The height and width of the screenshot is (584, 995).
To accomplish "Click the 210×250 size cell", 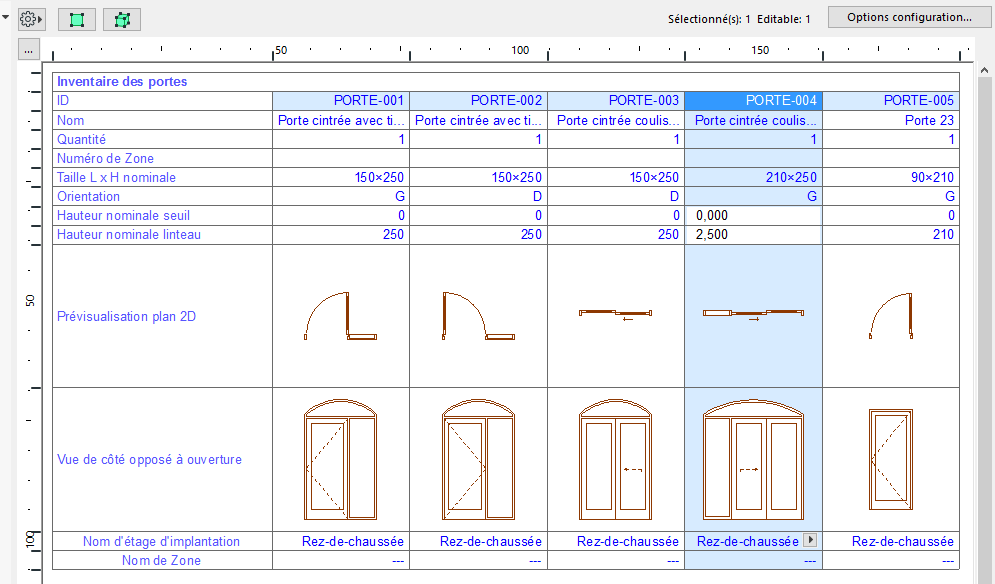I will 753,177.
